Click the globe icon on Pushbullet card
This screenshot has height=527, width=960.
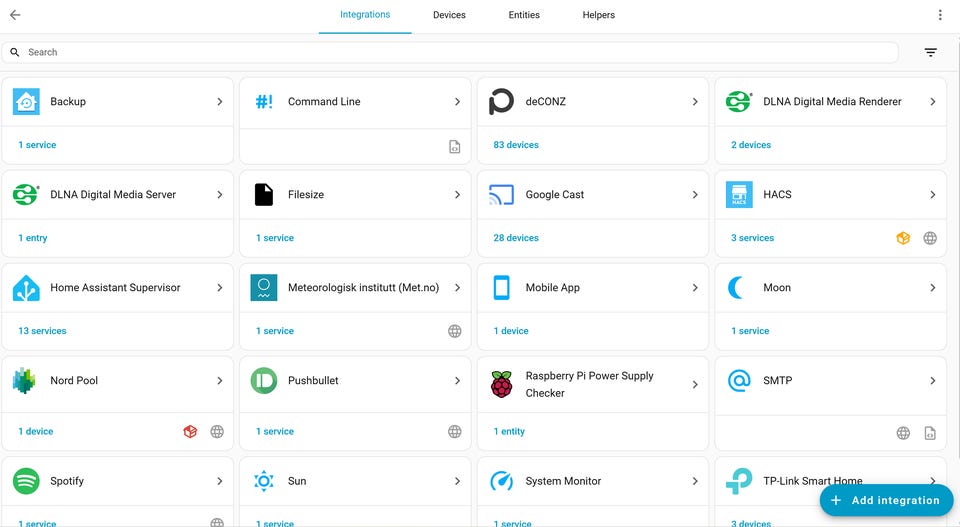(x=455, y=432)
